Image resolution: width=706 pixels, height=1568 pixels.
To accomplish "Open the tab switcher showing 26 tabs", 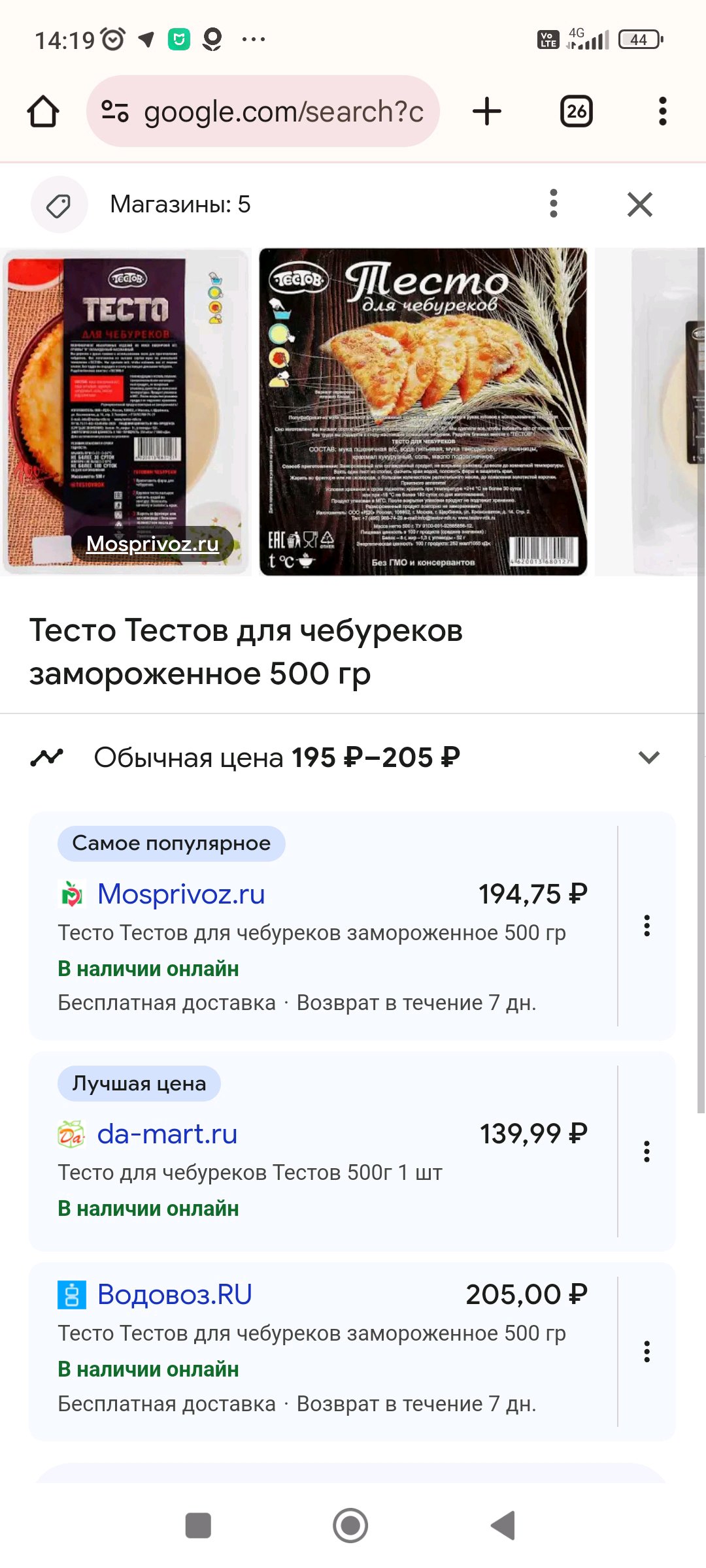I will click(x=576, y=111).
